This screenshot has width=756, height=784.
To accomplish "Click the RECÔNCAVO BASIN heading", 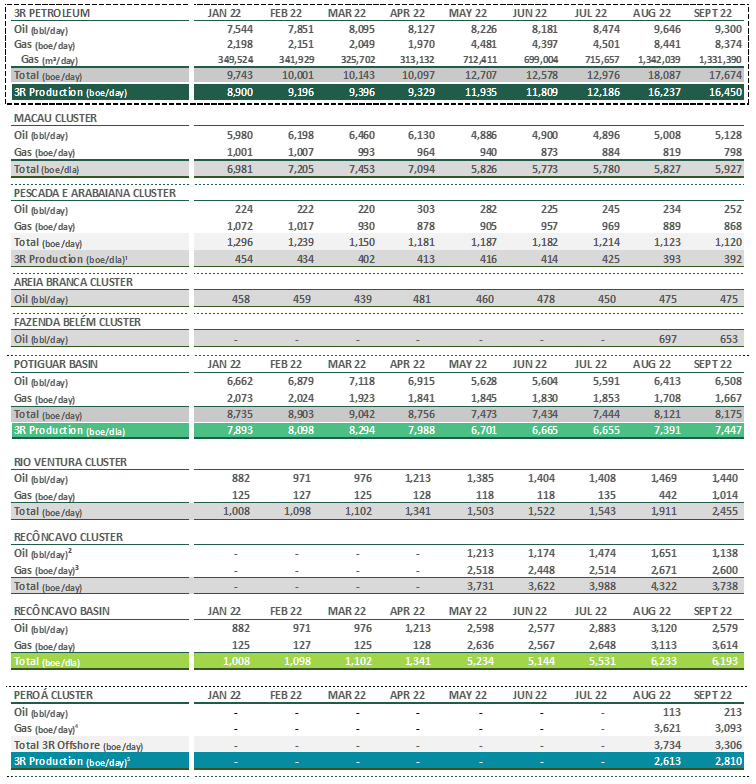I will pyautogui.click(x=62, y=612).
